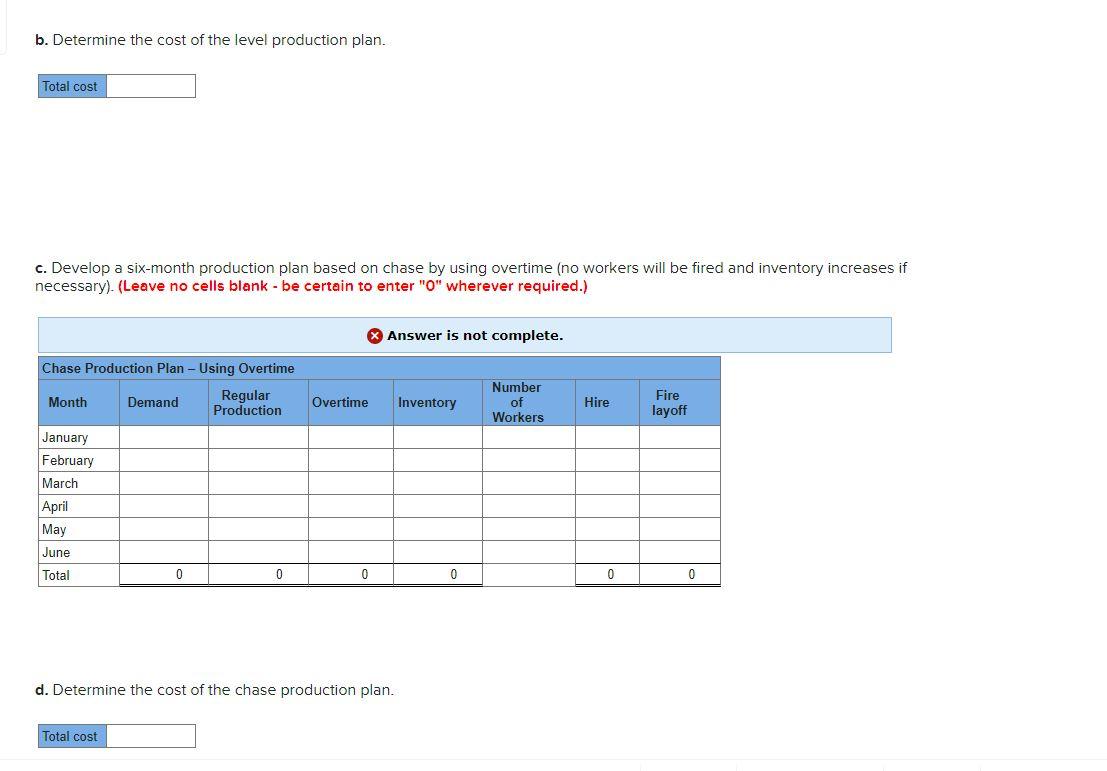Select May Fire layoff cell

pyautogui.click(x=680, y=529)
